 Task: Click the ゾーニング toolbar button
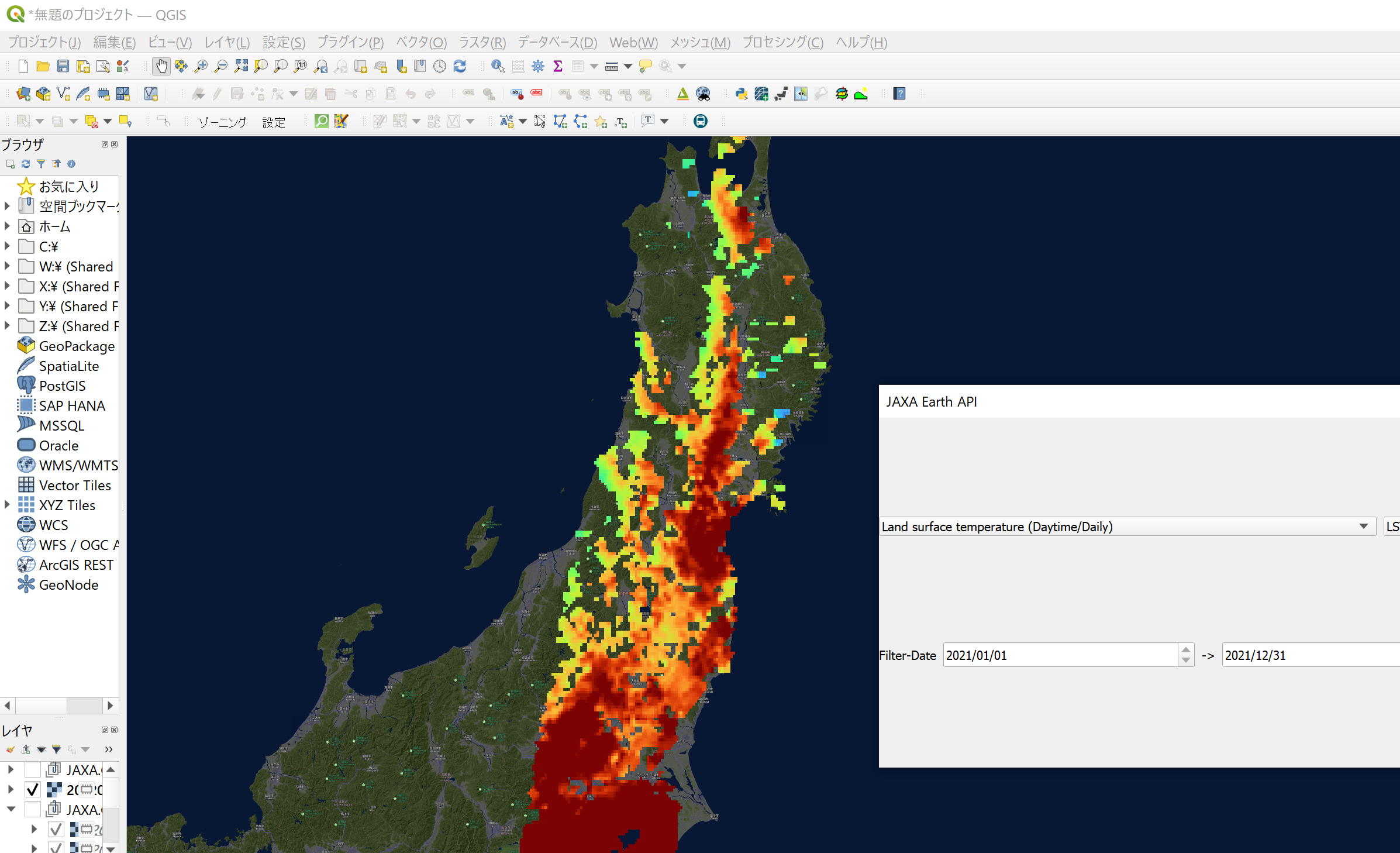(x=222, y=122)
